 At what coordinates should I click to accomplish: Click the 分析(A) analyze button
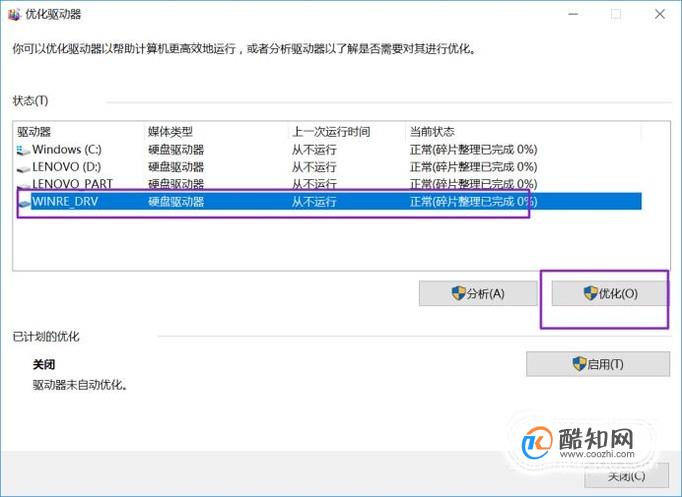(478, 293)
